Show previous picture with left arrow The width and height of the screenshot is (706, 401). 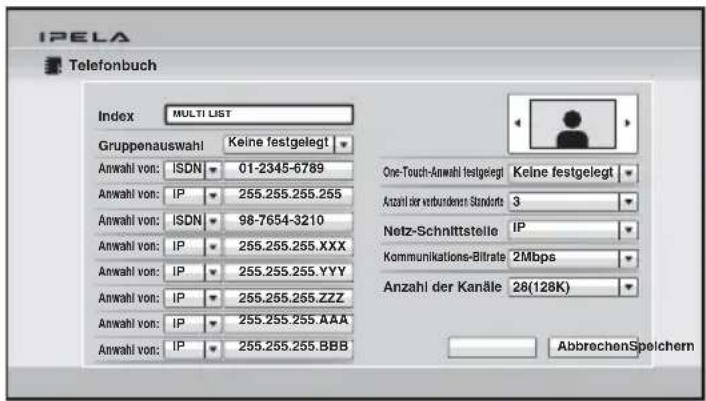[518, 122]
